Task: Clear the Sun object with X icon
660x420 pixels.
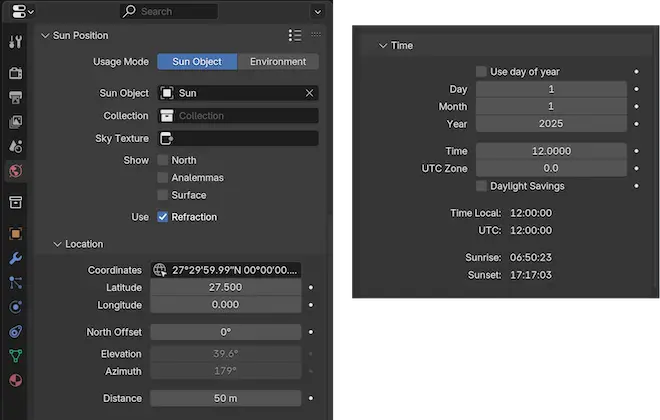Action: 309,93
